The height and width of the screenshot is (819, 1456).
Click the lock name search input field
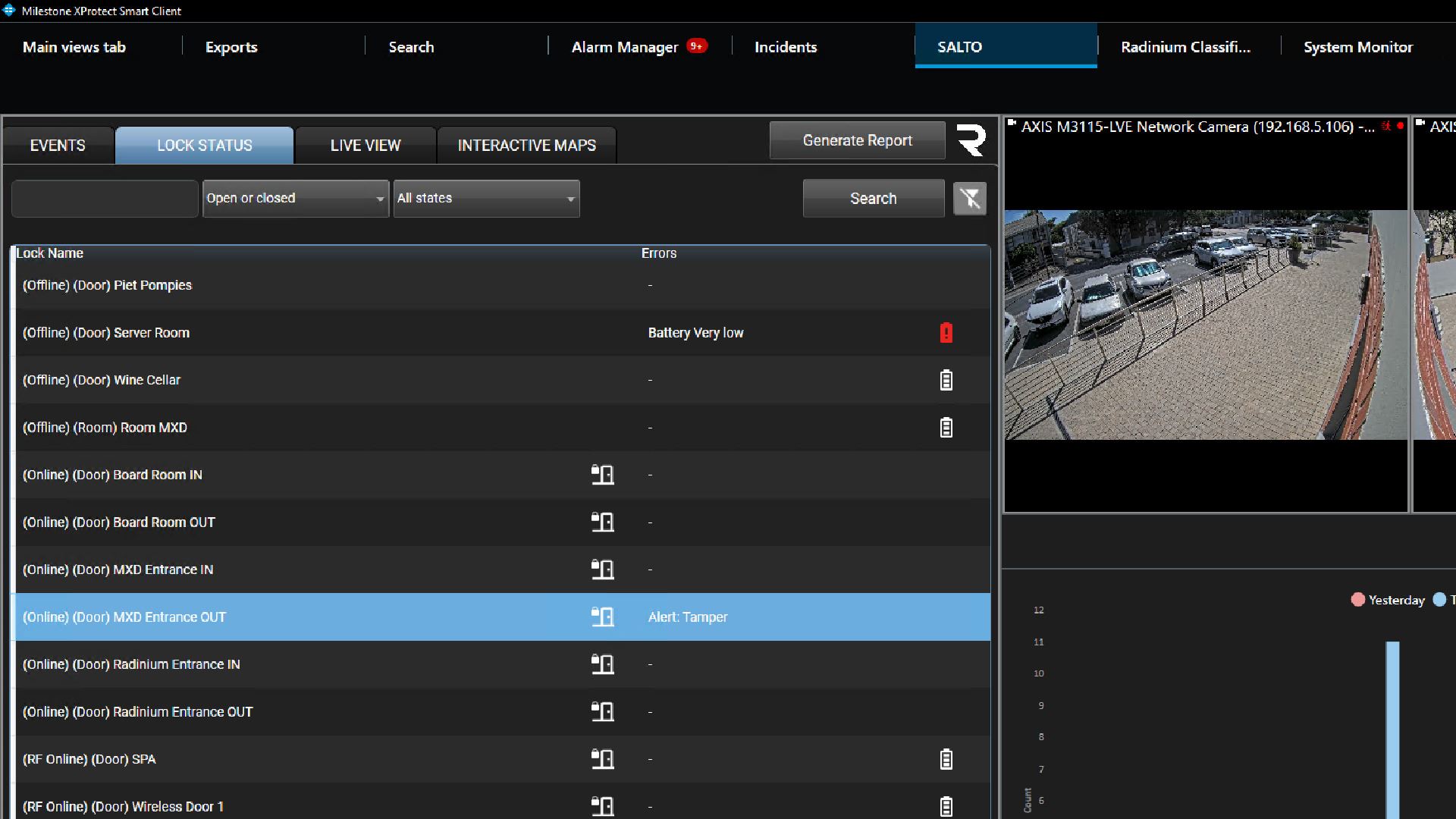click(105, 199)
